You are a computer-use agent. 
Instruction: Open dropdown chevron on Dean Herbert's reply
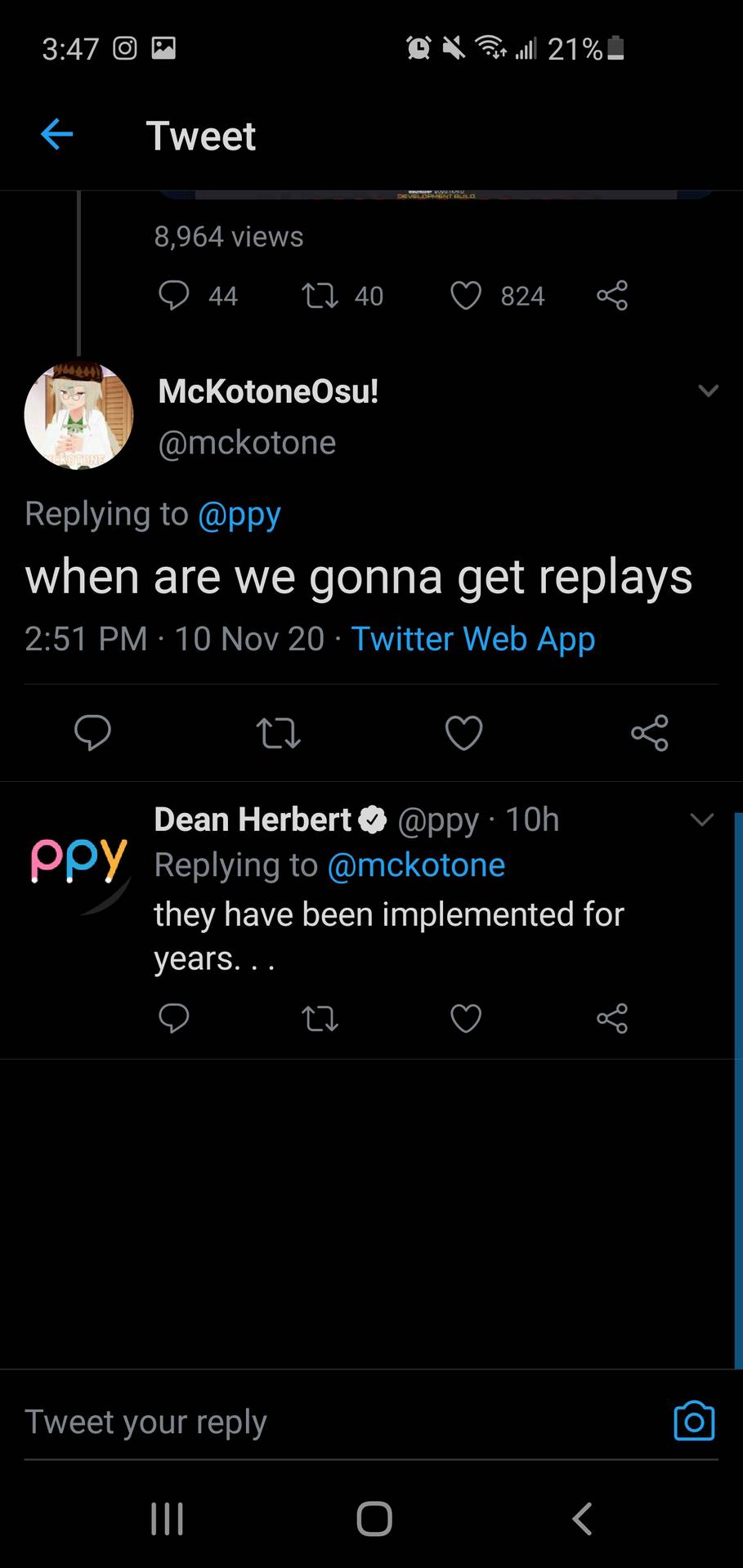coord(702,820)
